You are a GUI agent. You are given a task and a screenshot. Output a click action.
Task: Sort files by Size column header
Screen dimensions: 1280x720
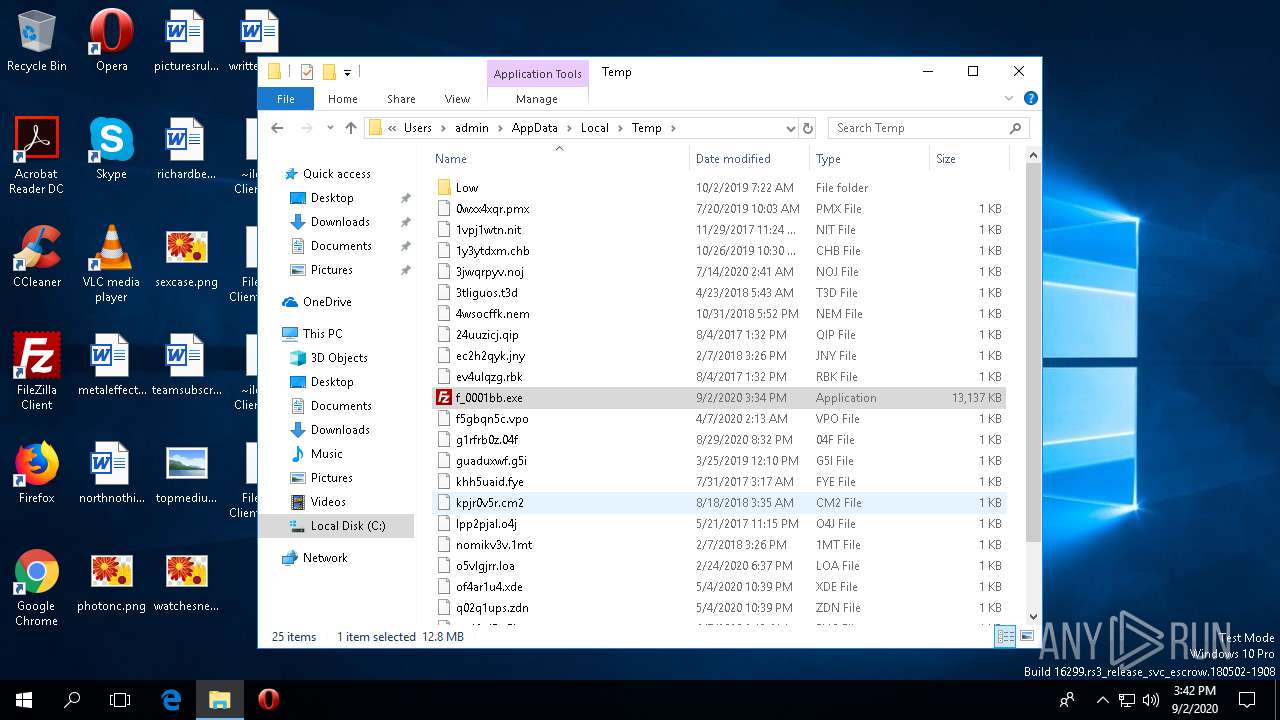click(969, 159)
